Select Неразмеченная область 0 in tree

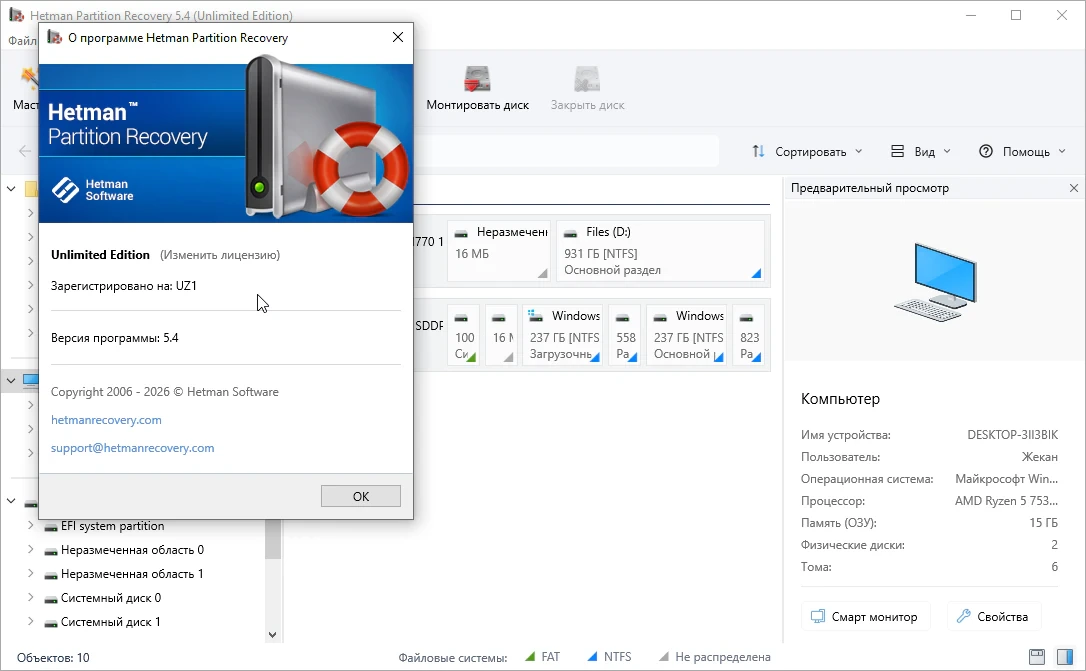[132, 550]
